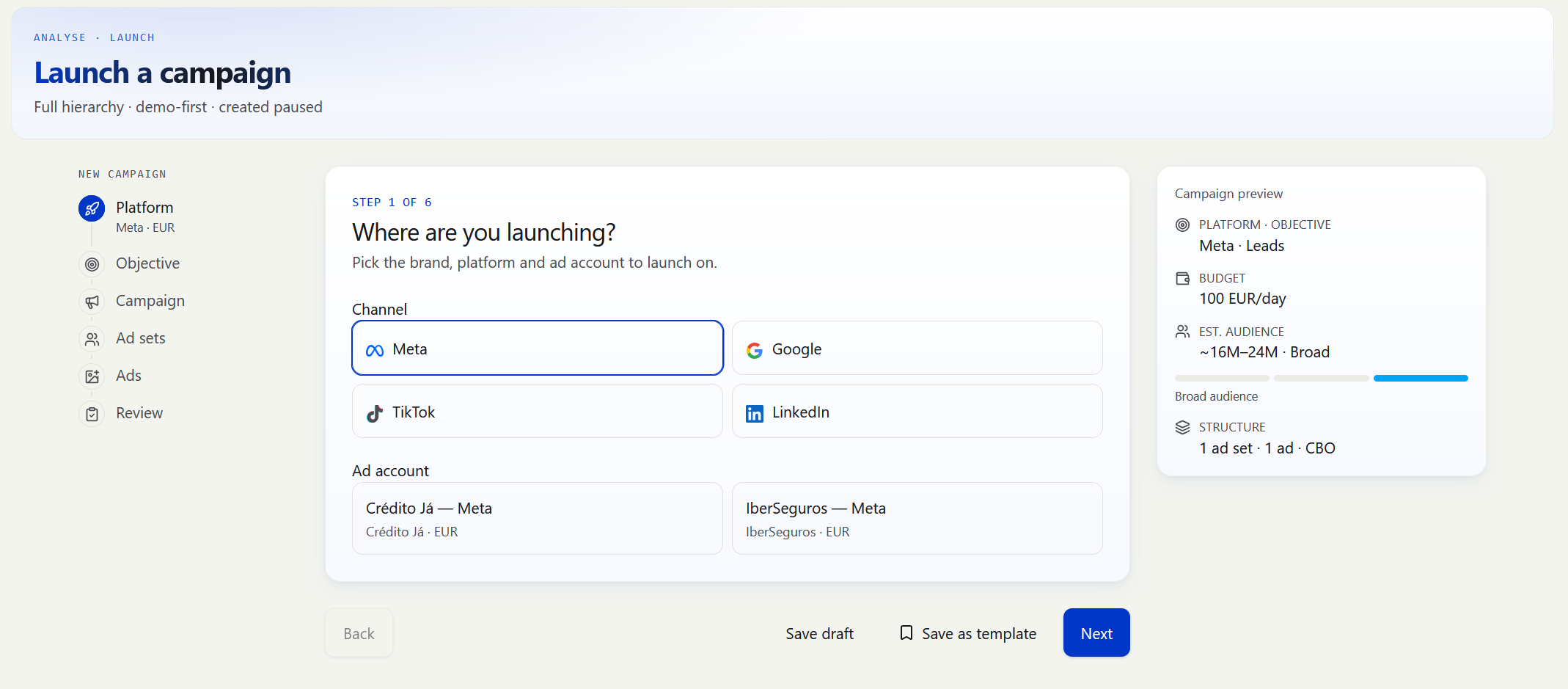Click the "Where are you launching?" heading
The height and width of the screenshot is (689, 1568).
pos(483,233)
